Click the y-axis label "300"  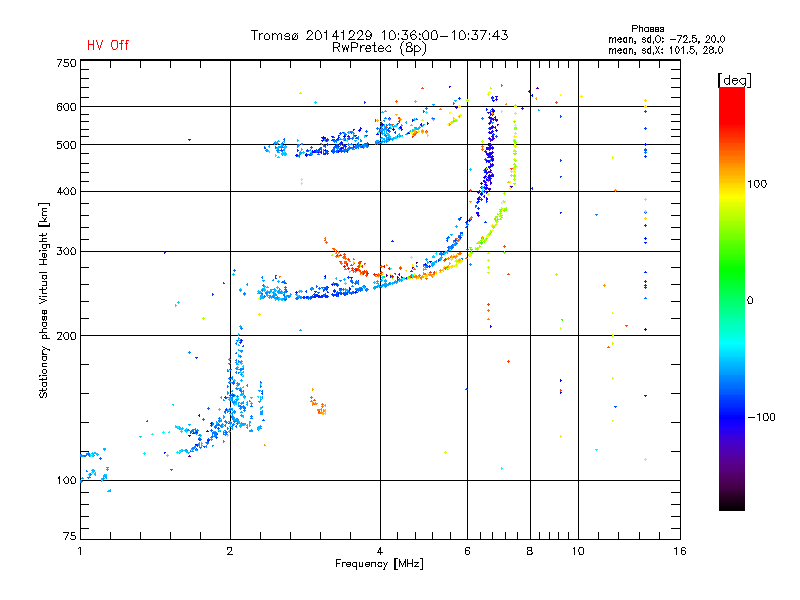click(66, 251)
